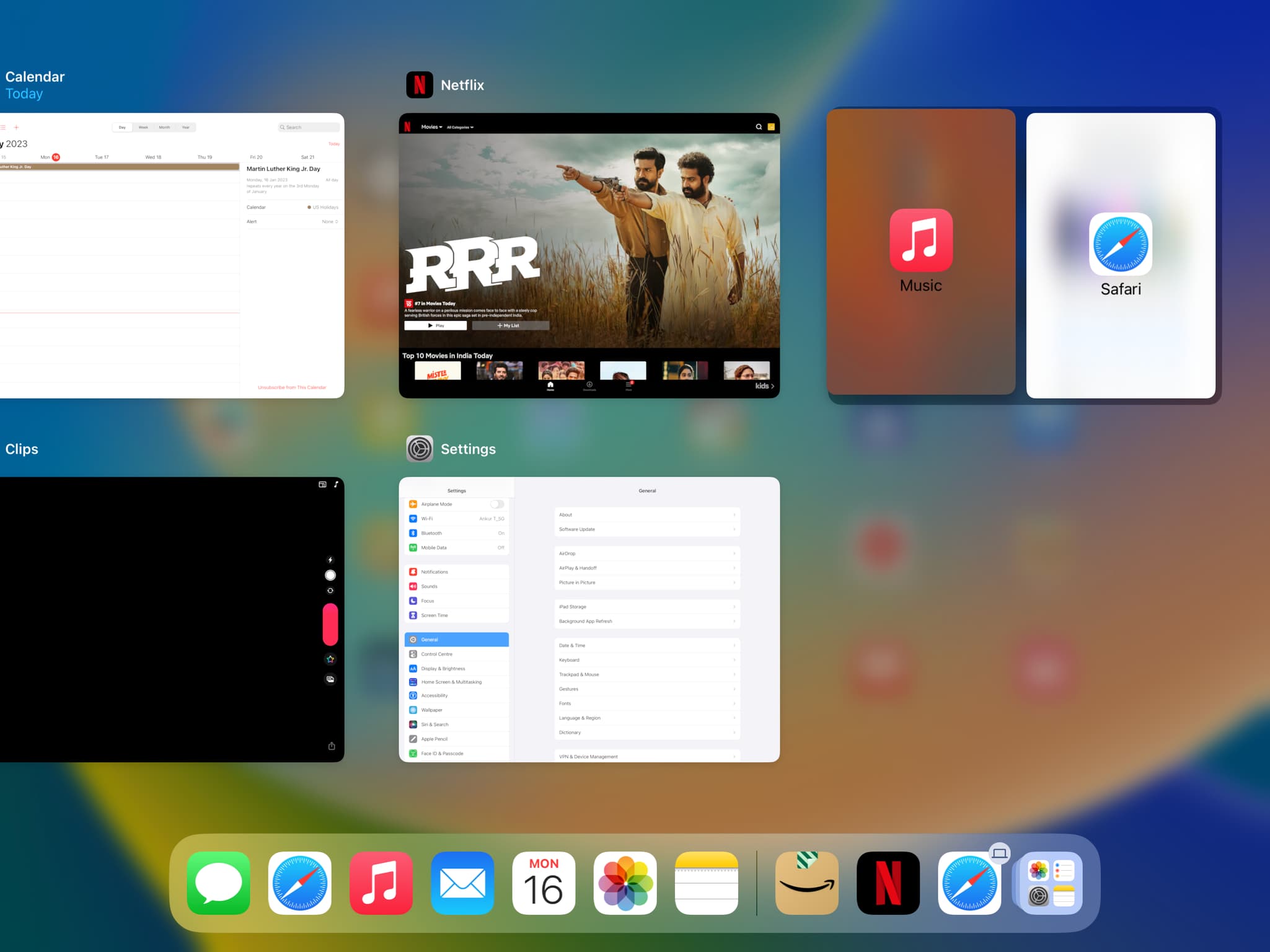Viewport: 1270px width, 952px height.
Task: Tap Netflix Downloads tab icon
Action: [x=589, y=386]
